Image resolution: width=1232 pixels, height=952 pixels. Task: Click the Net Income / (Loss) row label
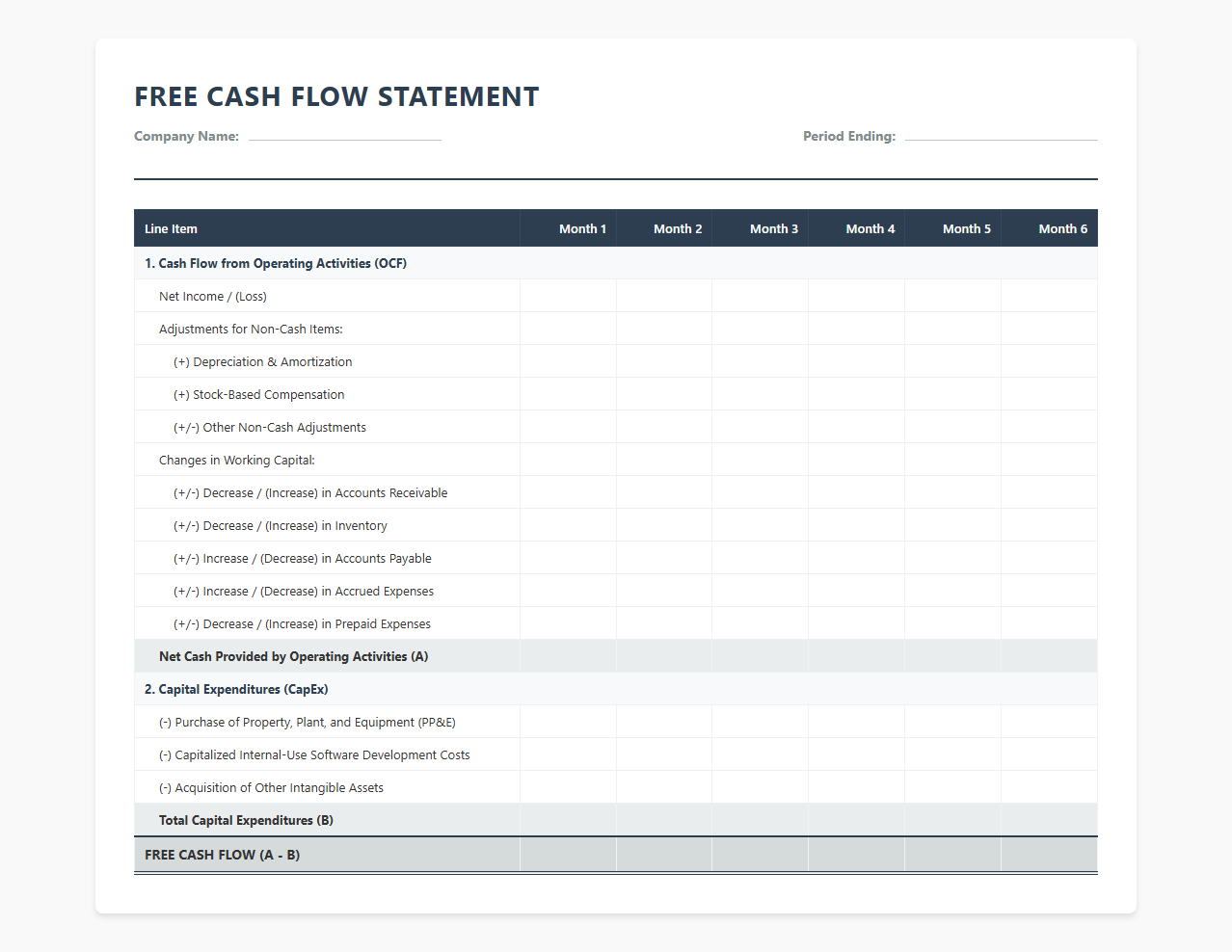coord(213,296)
